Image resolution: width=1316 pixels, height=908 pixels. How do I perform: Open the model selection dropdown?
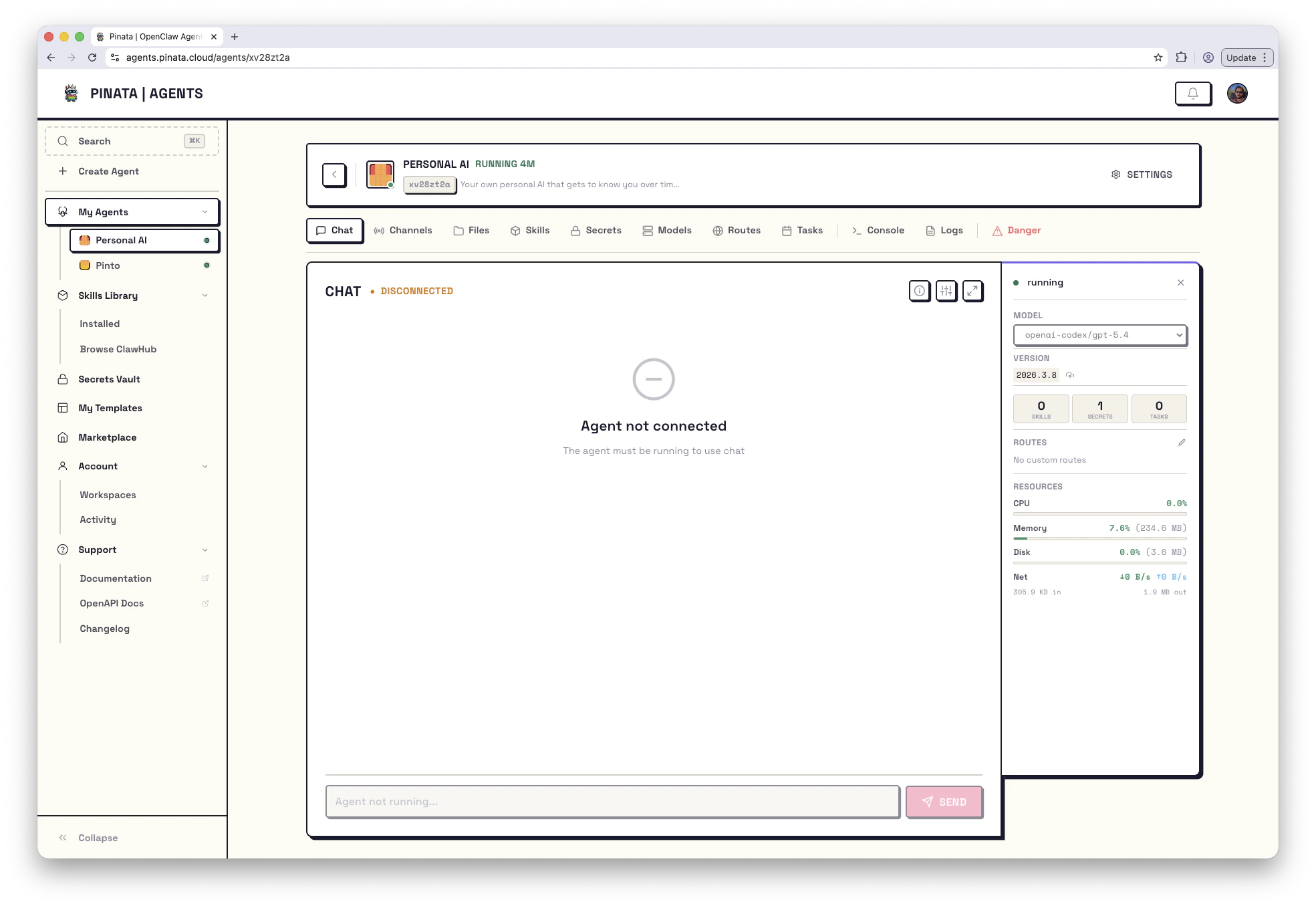pyautogui.click(x=1099, y=335)
